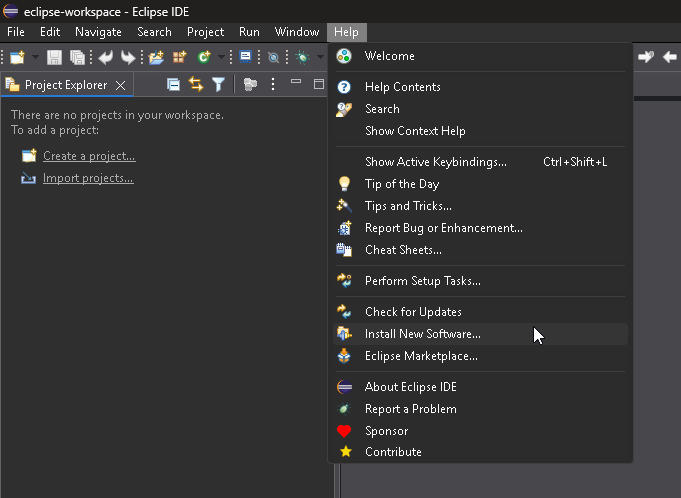Click the back arrow icon at the toolbar's right end
Image resolution: width=681 pixels, height=498 pixels.
[670, 57]
